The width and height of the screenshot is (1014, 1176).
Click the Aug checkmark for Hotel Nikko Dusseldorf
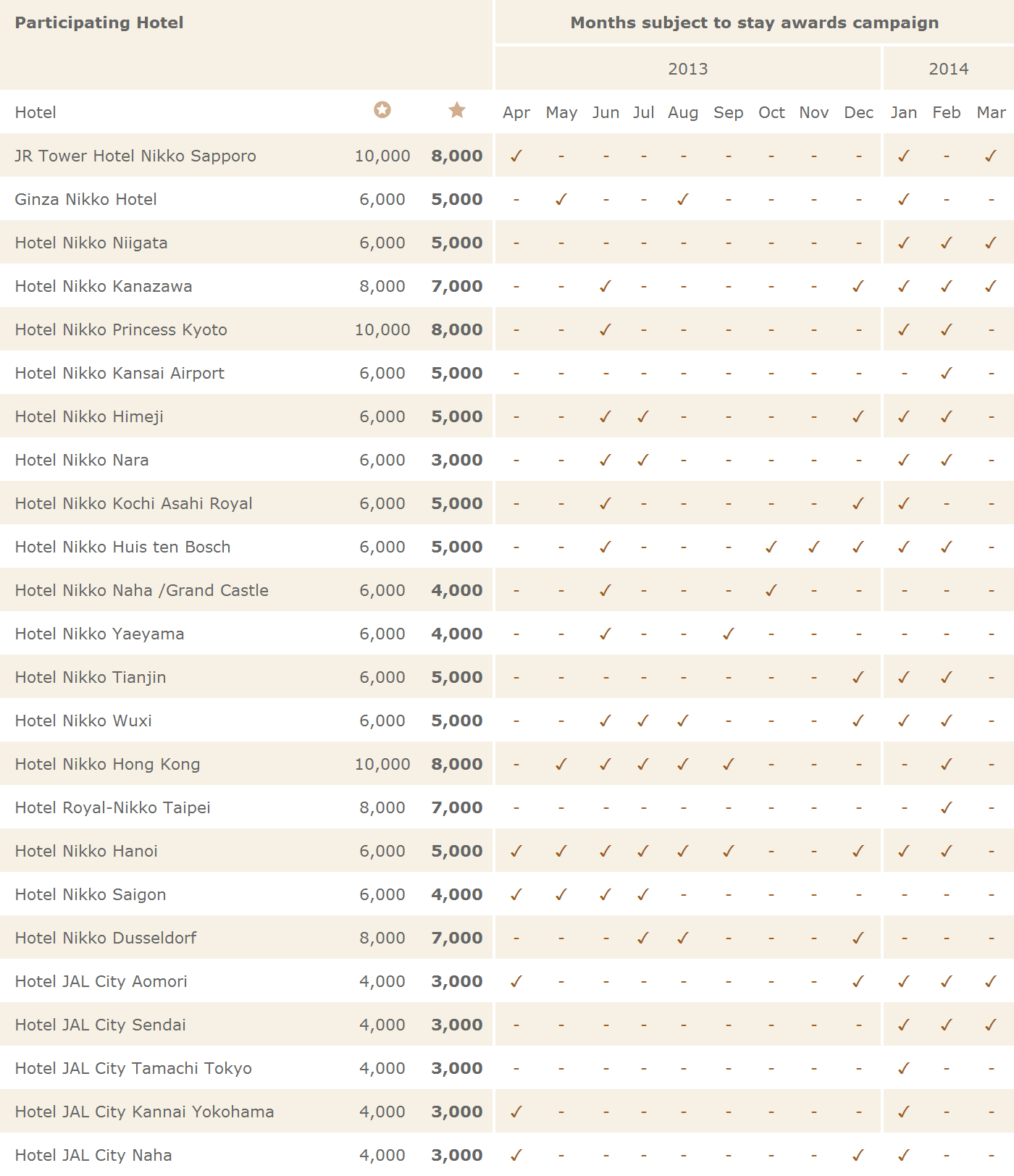pyautogui.click(x=683, y=938)
